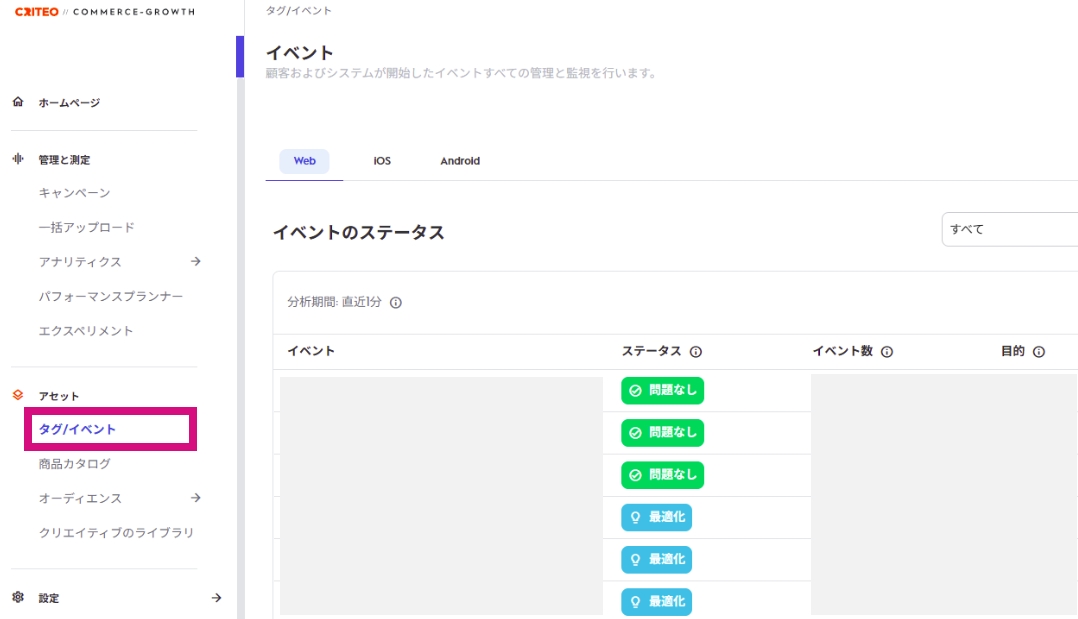Click the イベント数 column header
Image resolution: width=1078 pixels, height=619 pixels.
click(x=842, y=351)
